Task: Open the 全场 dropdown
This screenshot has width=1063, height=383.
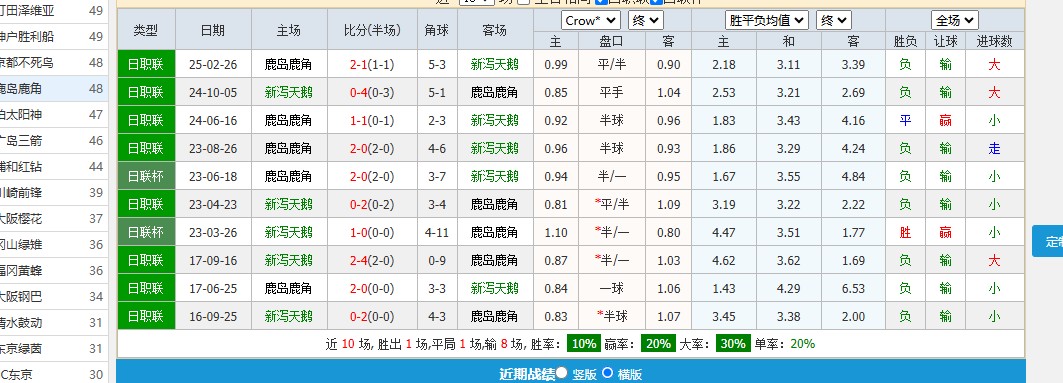Action: click(955, 20)
